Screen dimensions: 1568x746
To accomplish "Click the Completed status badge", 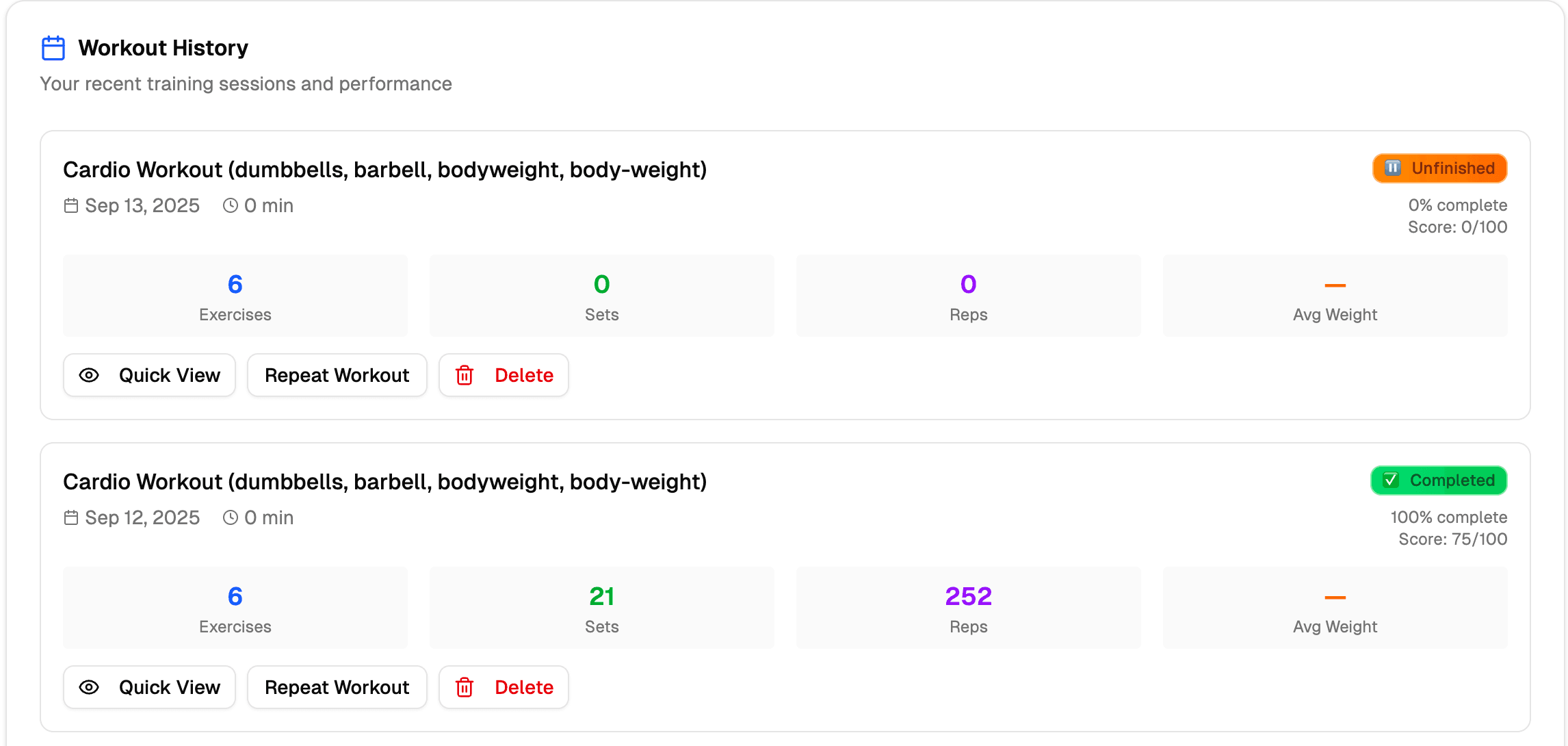I will coord(1439,480).
